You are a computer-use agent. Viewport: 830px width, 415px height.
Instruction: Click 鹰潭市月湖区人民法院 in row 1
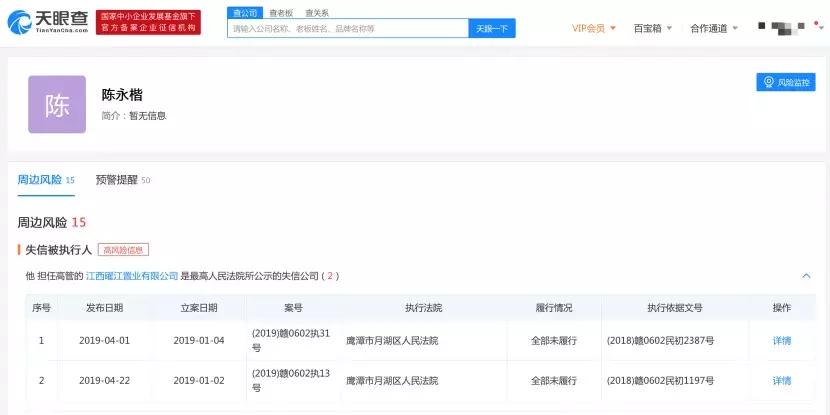tap(392, 341)
